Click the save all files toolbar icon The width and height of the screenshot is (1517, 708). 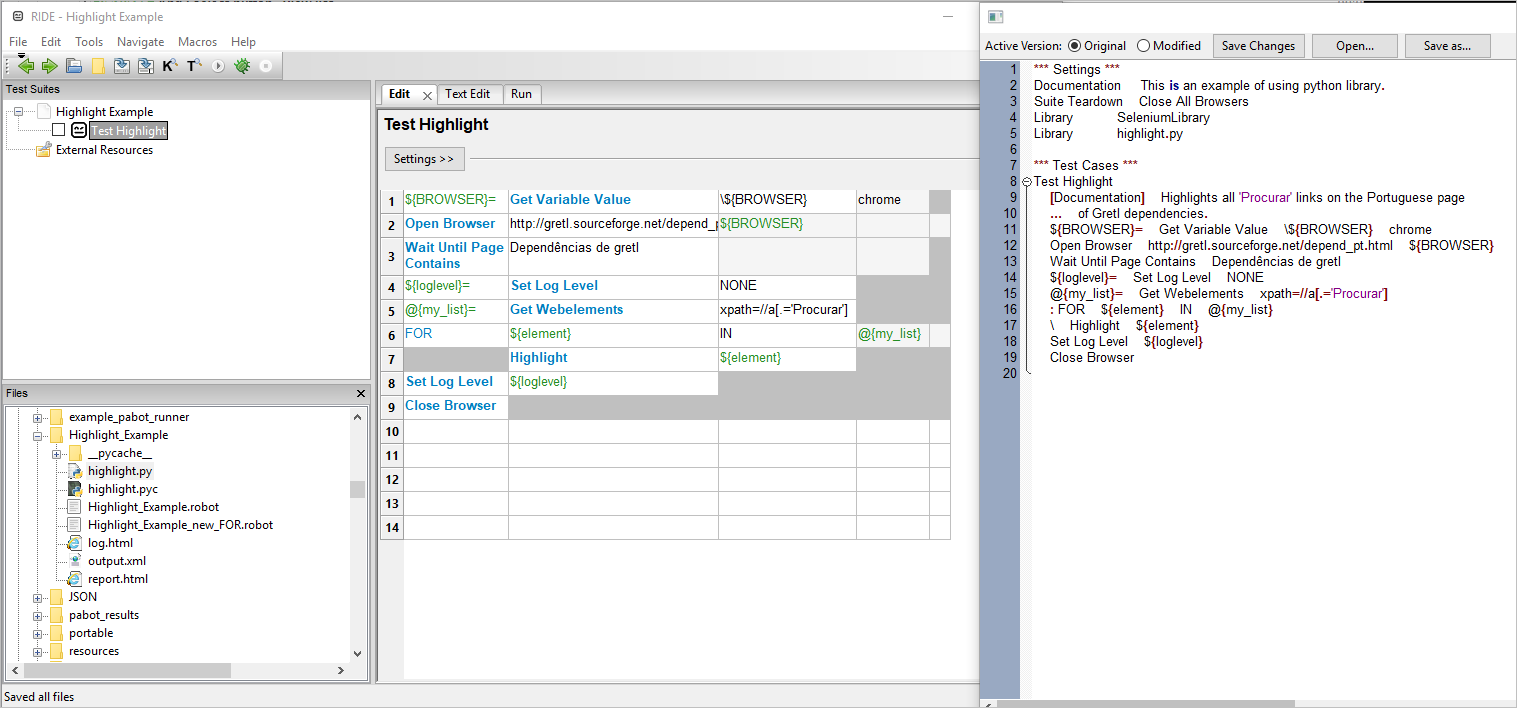(x=146, y=66)
